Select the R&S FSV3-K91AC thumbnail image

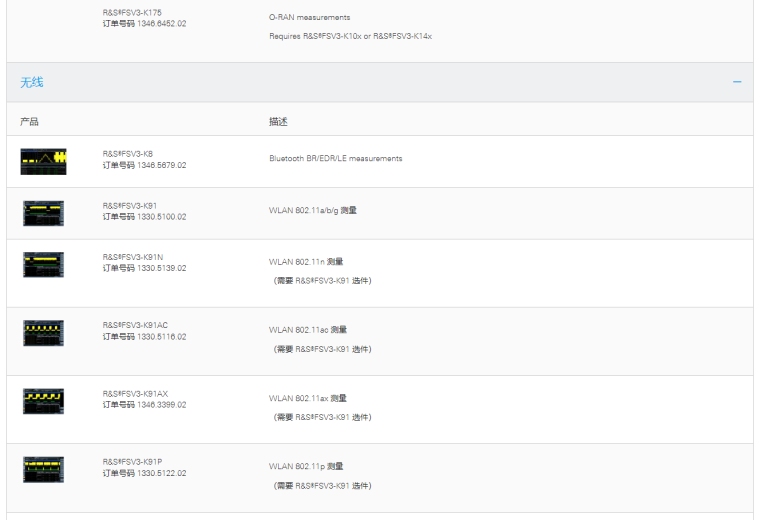pos(43,332)
